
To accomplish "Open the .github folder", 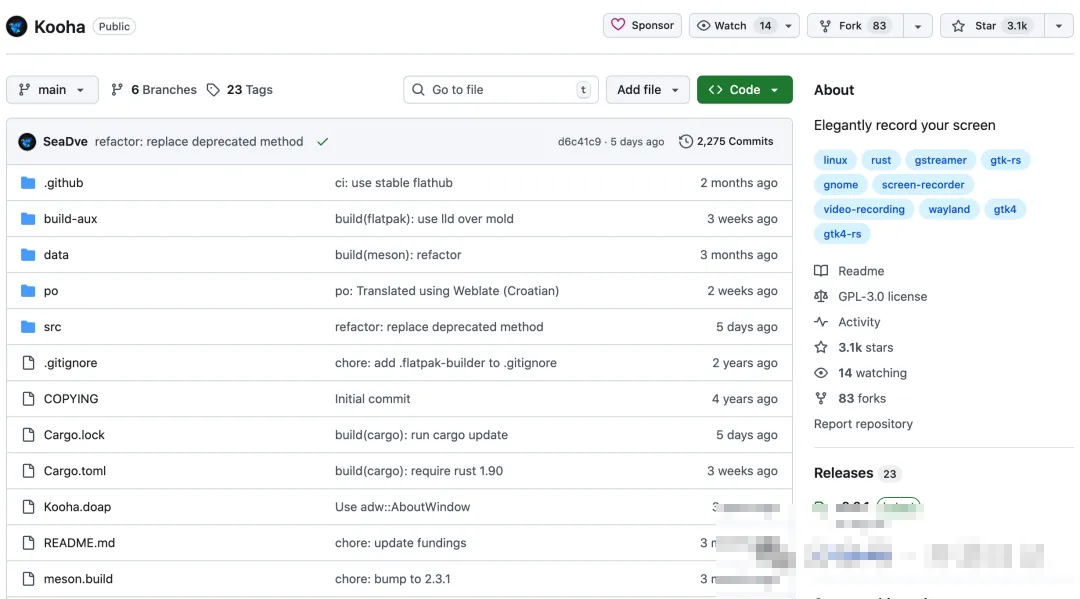I will tap(63, 182).
